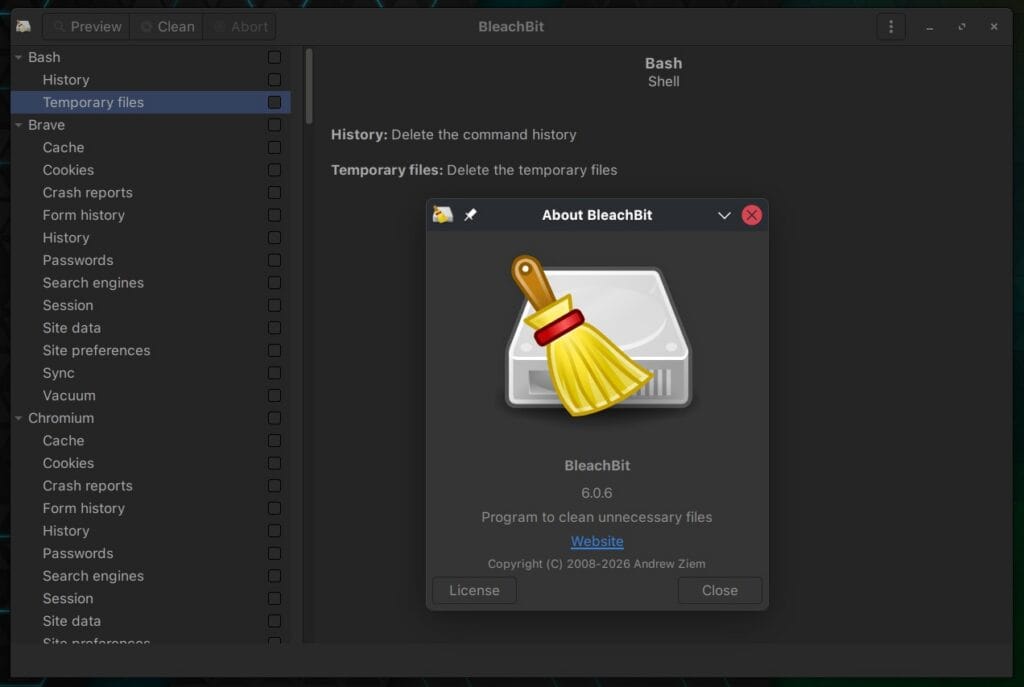Minimize the main BleachBit window

click(929, 27)
